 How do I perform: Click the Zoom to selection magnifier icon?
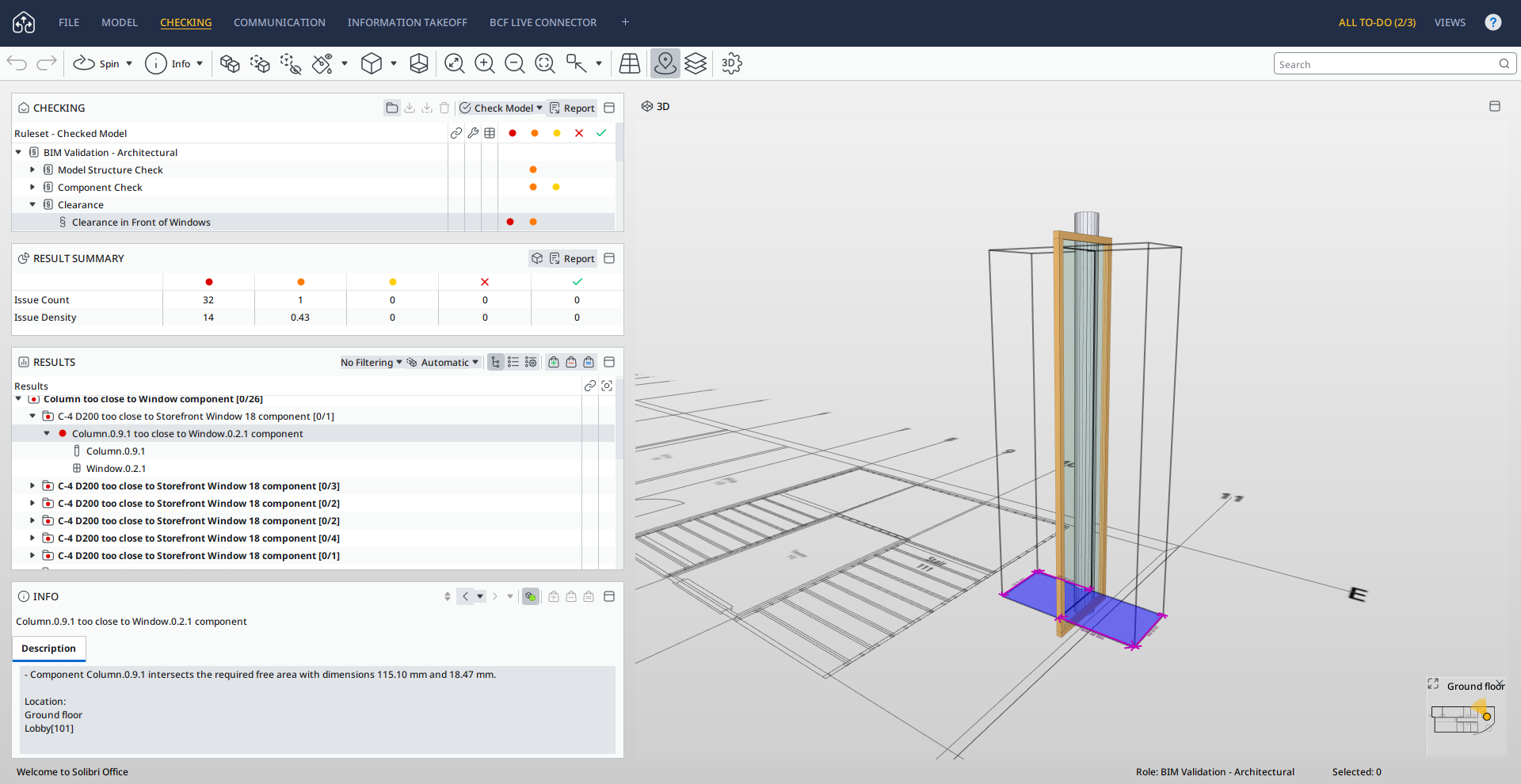pyautogui.click(x=545, y=63)
